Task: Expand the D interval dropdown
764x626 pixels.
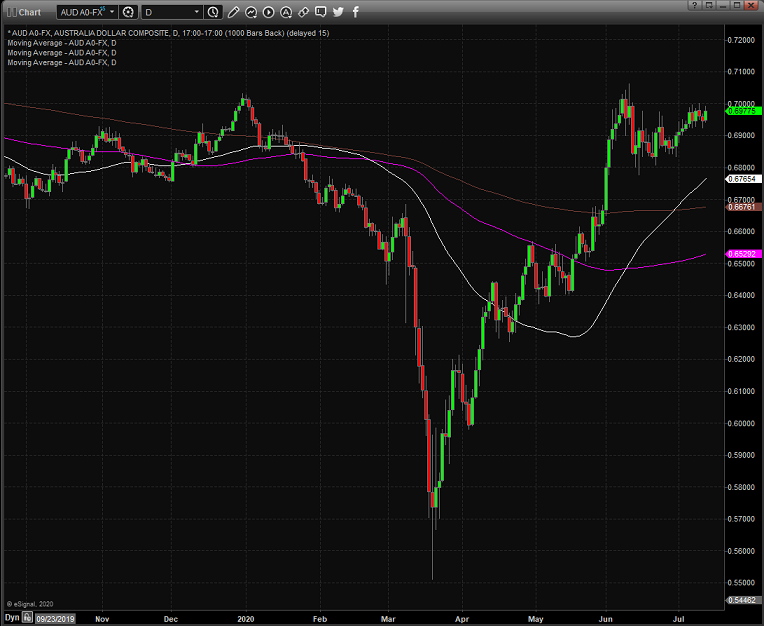Action: (196, 12)
